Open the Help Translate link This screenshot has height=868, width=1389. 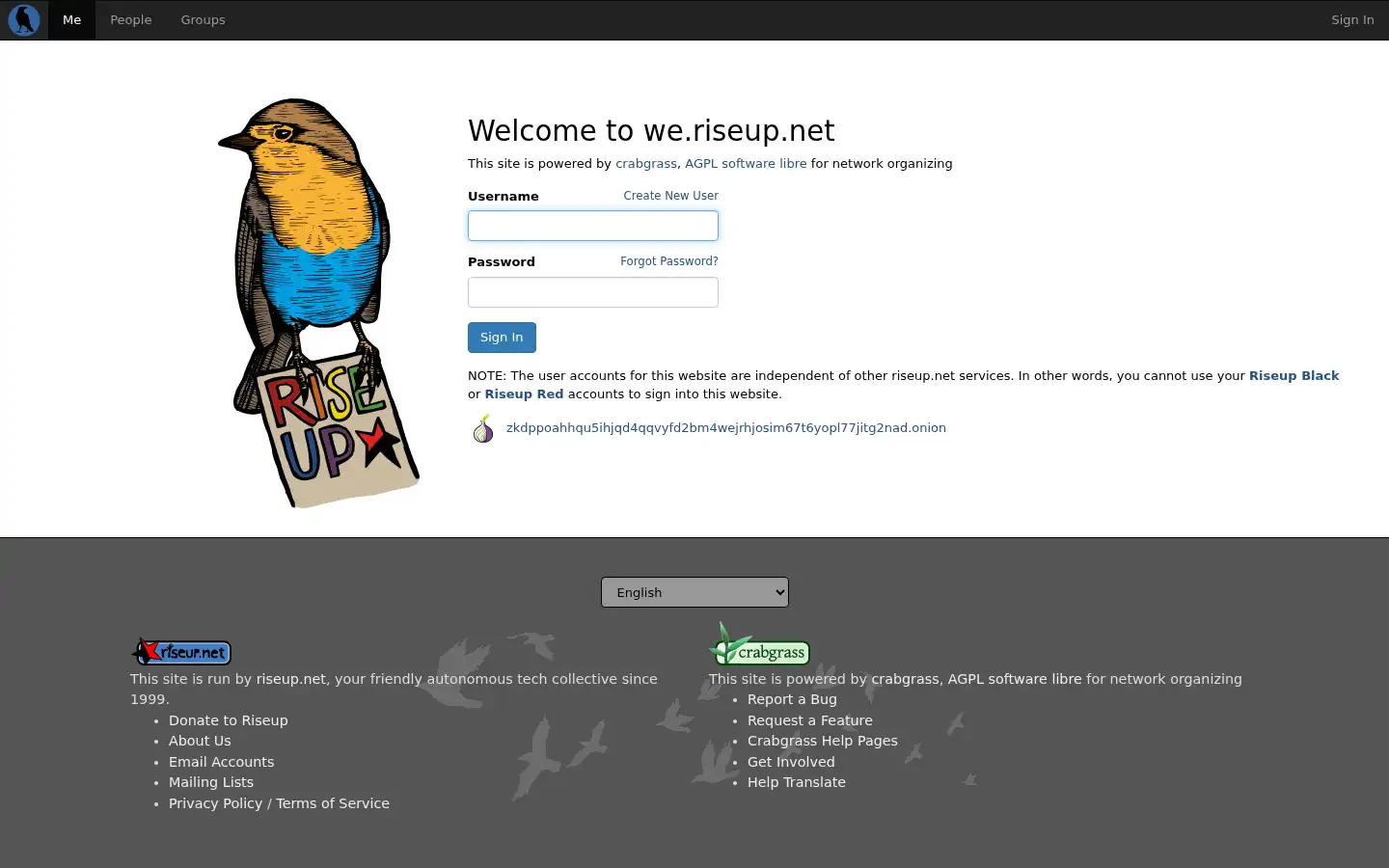[x=797, y=782]
